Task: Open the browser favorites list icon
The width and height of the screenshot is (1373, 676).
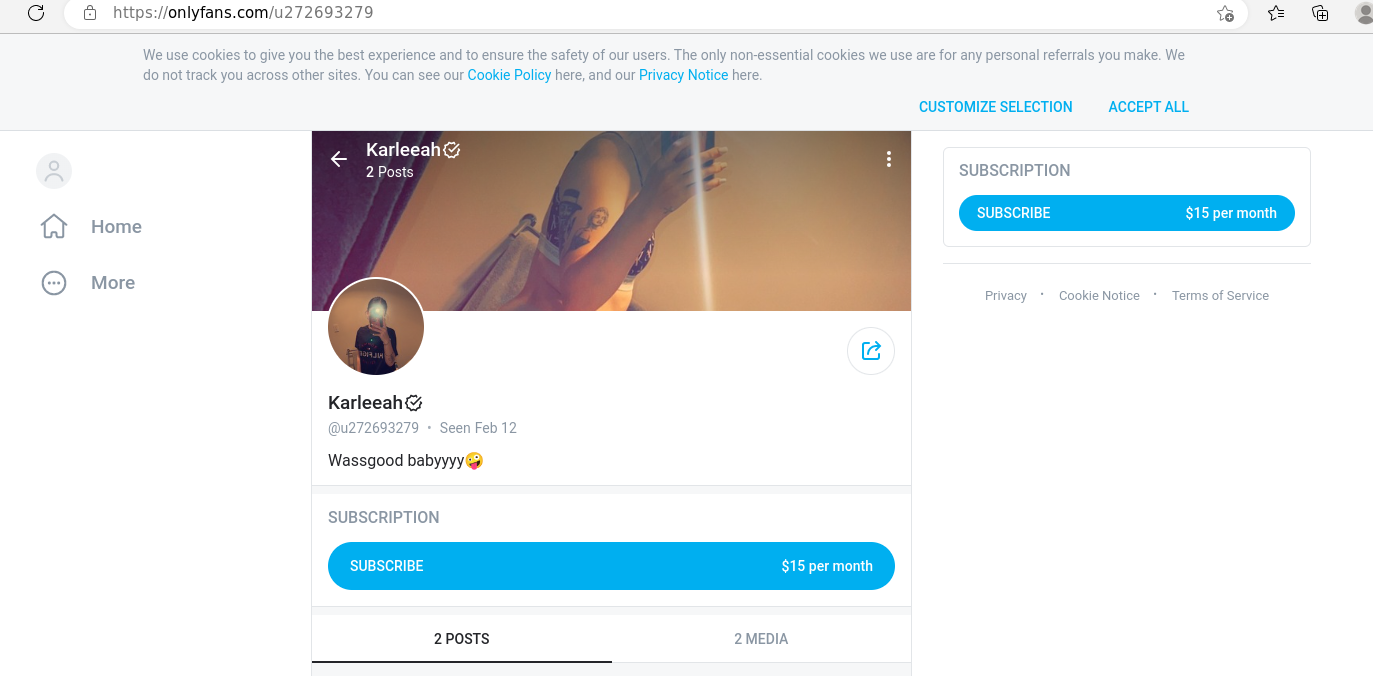Action: 1276,13
